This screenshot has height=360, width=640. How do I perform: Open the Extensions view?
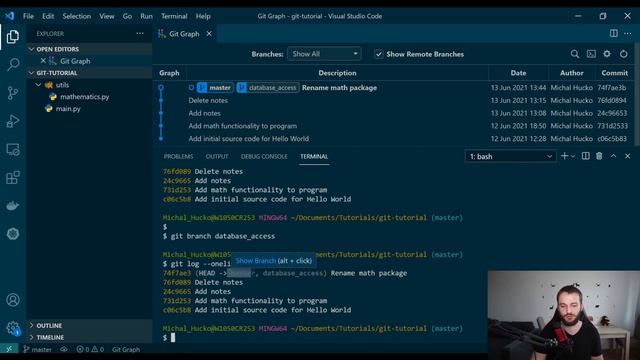13,178
